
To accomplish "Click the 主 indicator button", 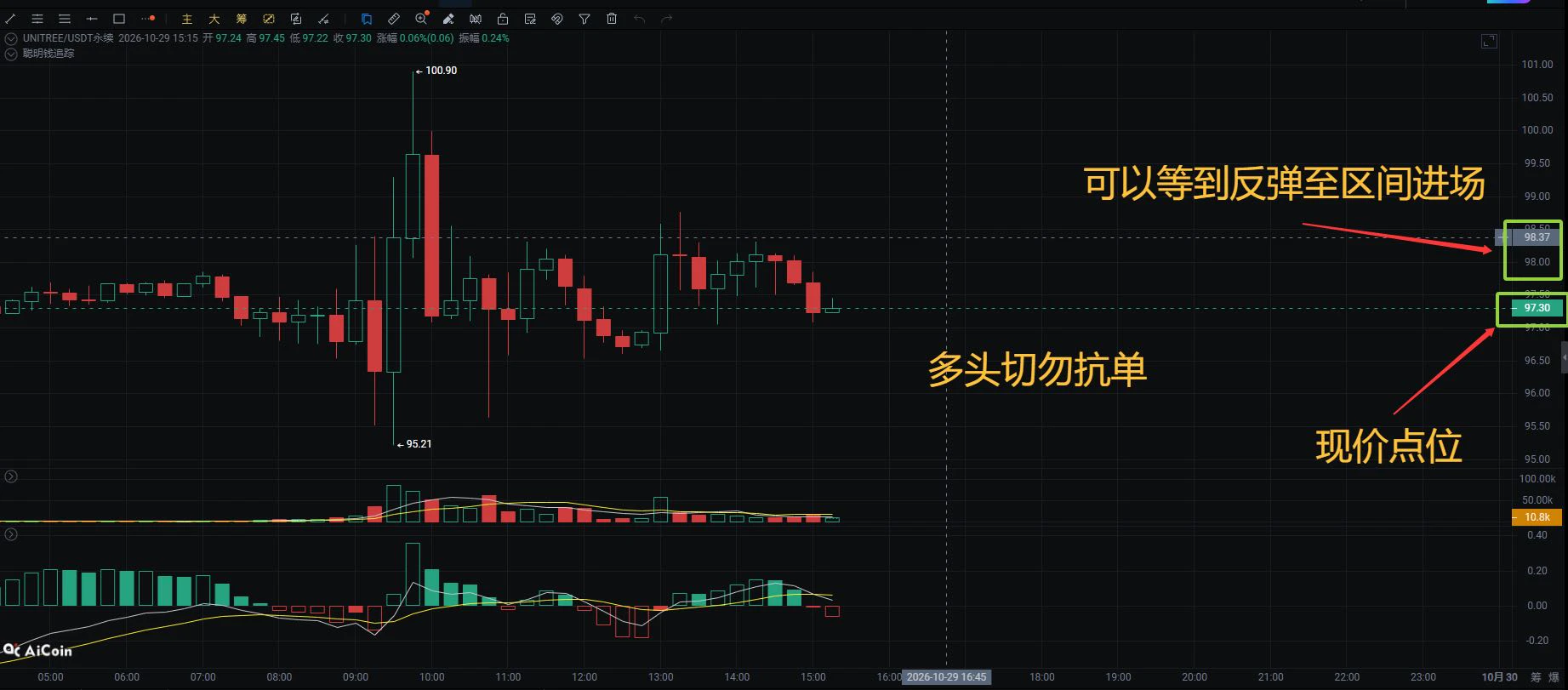I will tap(187, 19).
